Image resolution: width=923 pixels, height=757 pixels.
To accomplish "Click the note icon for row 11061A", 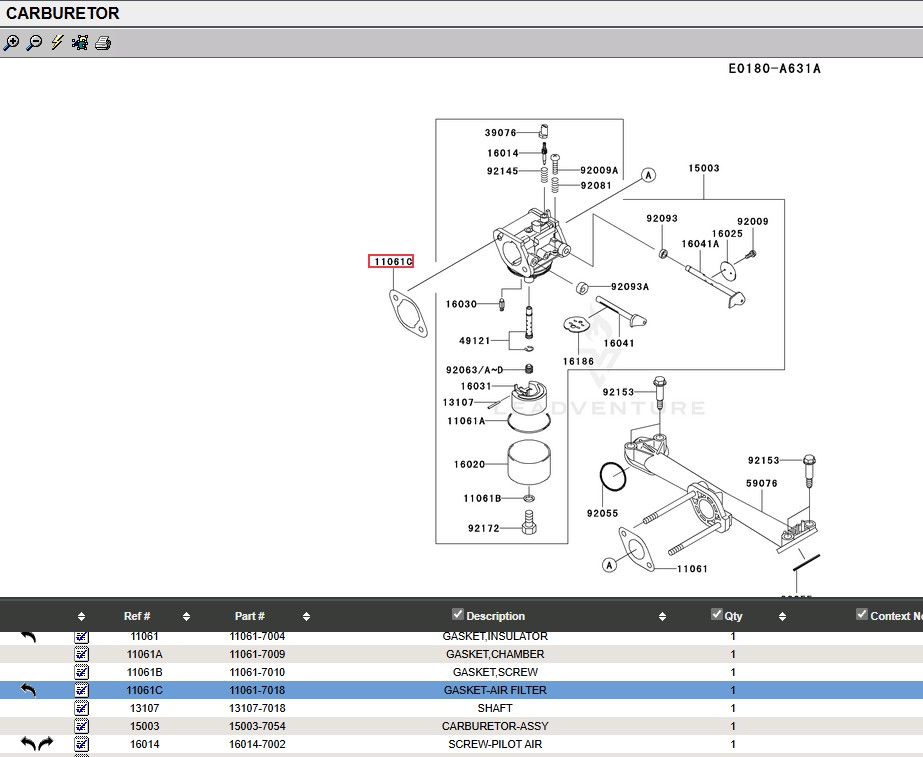I will pos(81,654).
